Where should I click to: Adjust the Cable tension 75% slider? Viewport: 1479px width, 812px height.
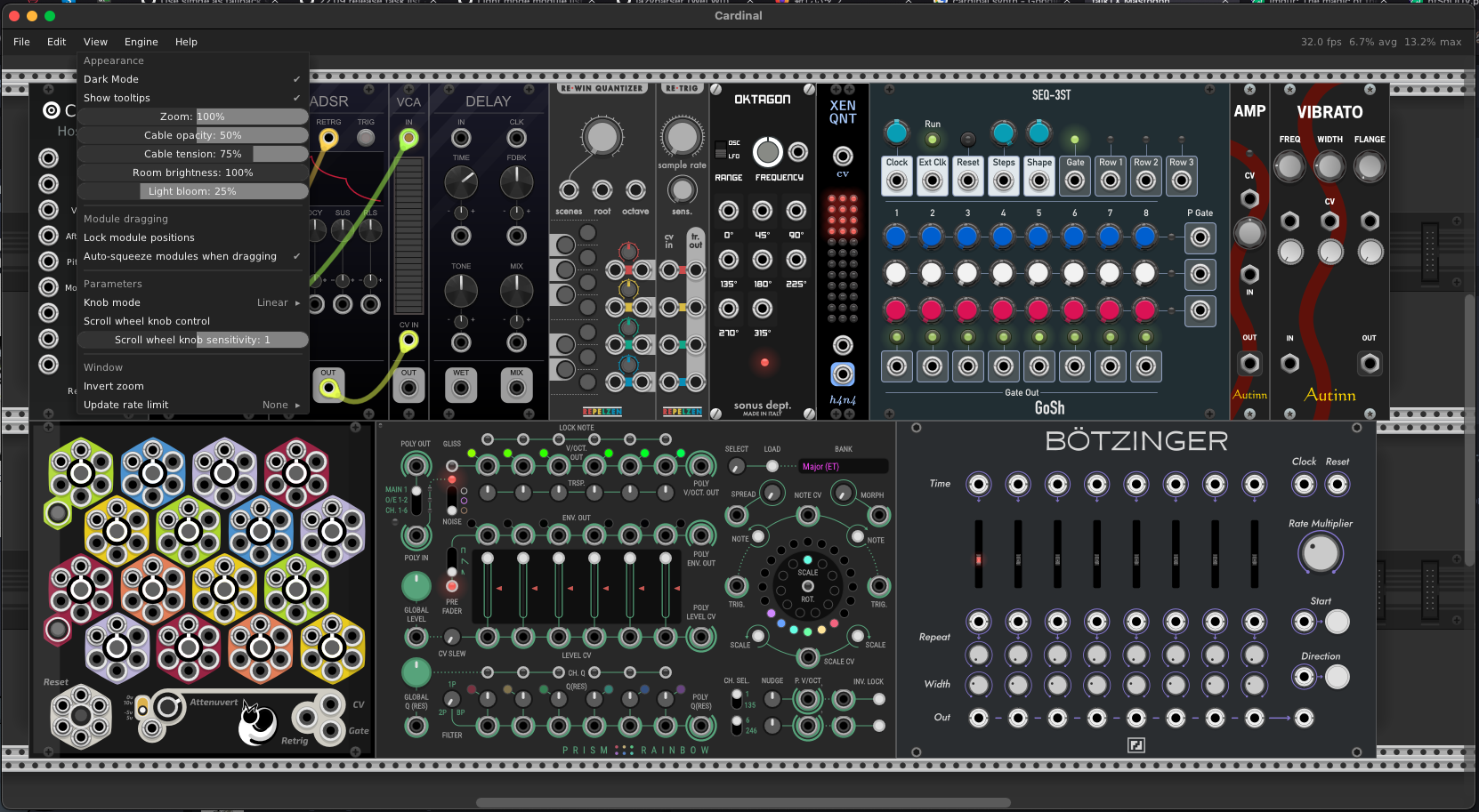point(192,154)
